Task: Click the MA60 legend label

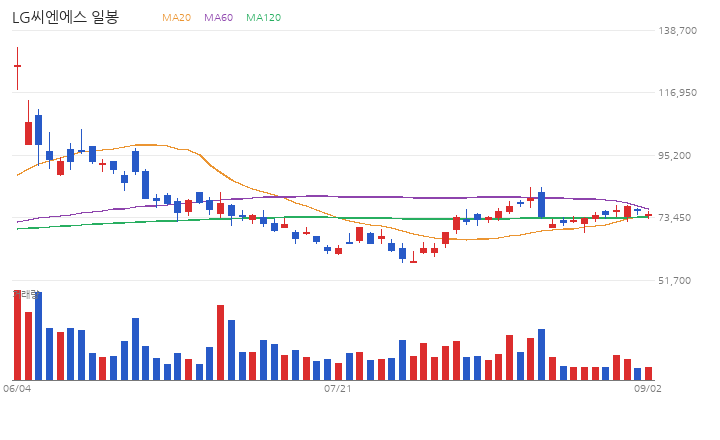Action: [x=219, y=17]
